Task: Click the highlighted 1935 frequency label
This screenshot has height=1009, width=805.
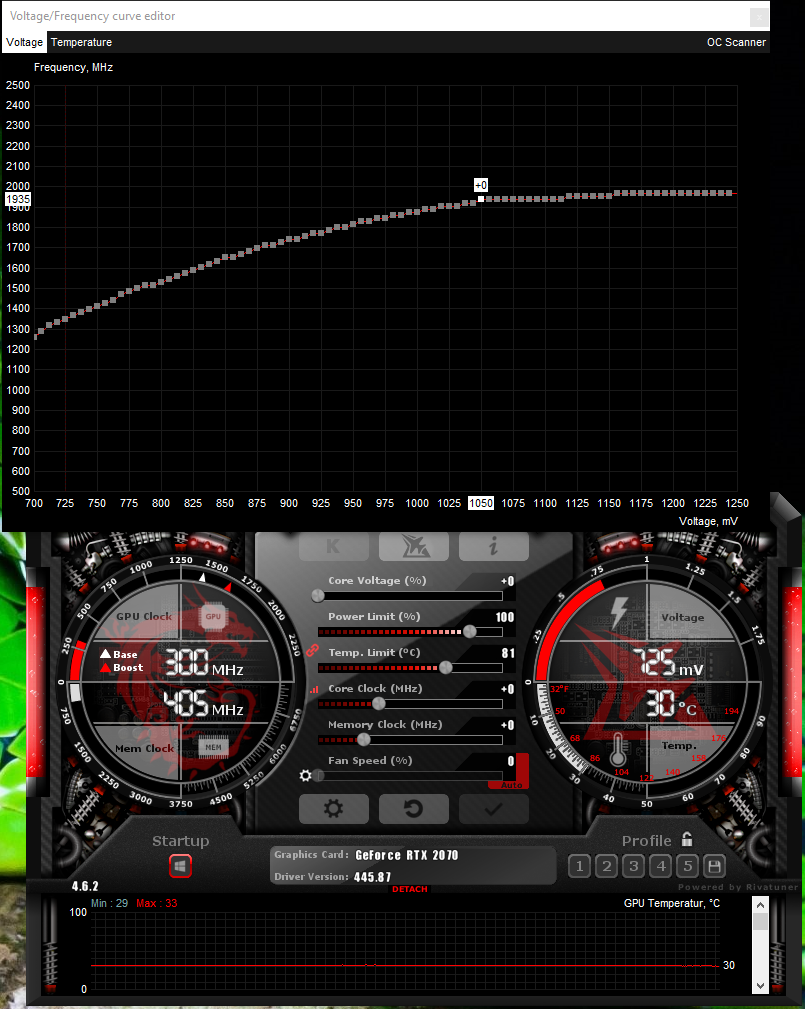Action: coord(18,199)
